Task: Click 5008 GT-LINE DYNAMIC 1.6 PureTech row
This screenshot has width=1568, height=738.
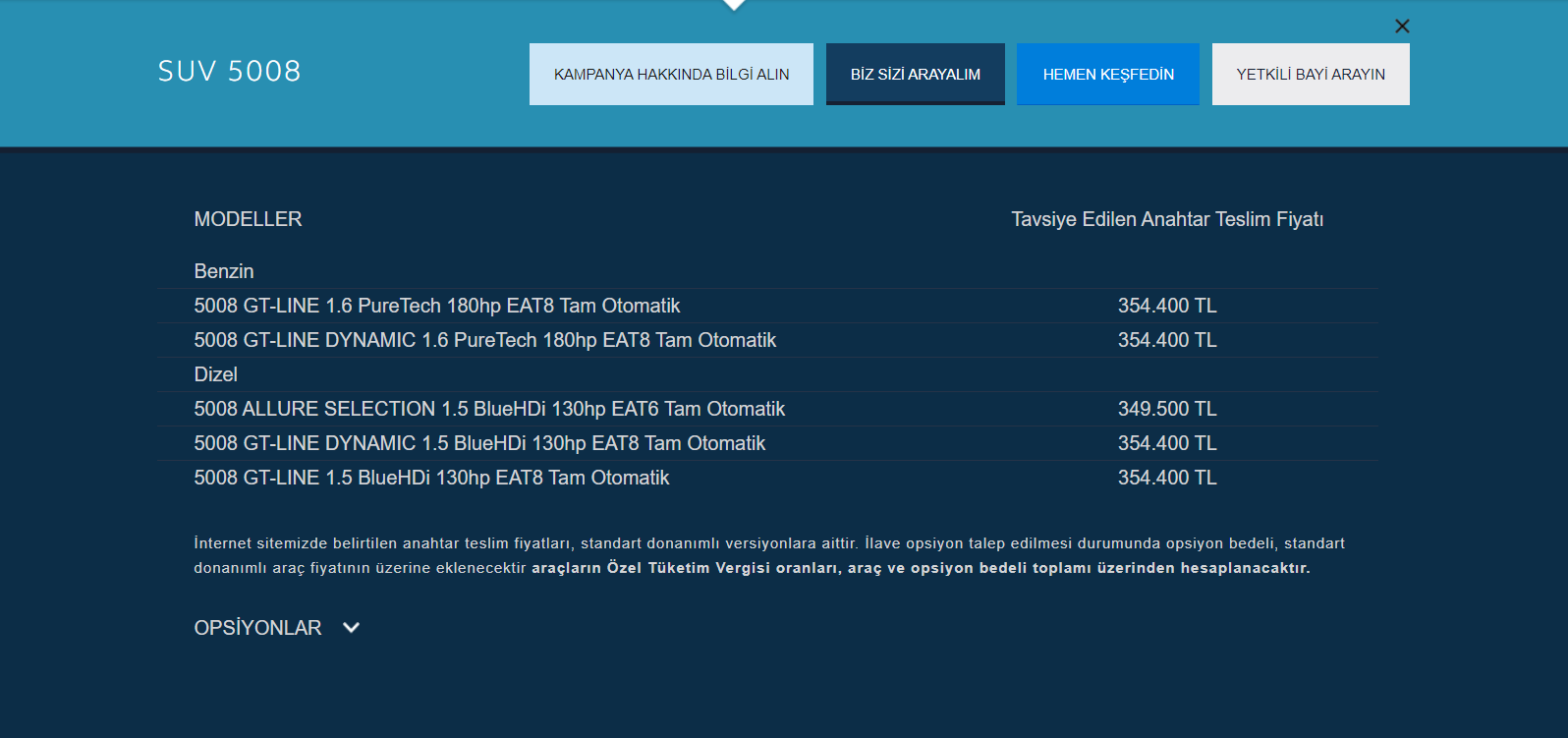Action: [767, 340]
